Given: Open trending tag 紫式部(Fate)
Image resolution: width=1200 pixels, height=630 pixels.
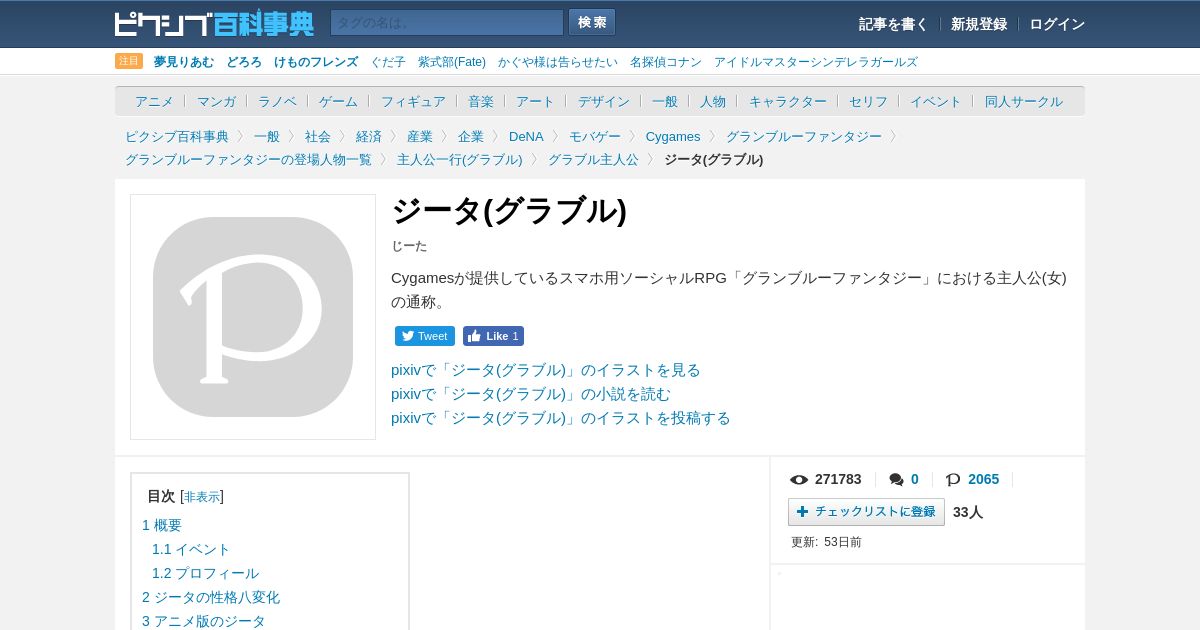Looking at the screenshot, I should (x=452, y=62).
